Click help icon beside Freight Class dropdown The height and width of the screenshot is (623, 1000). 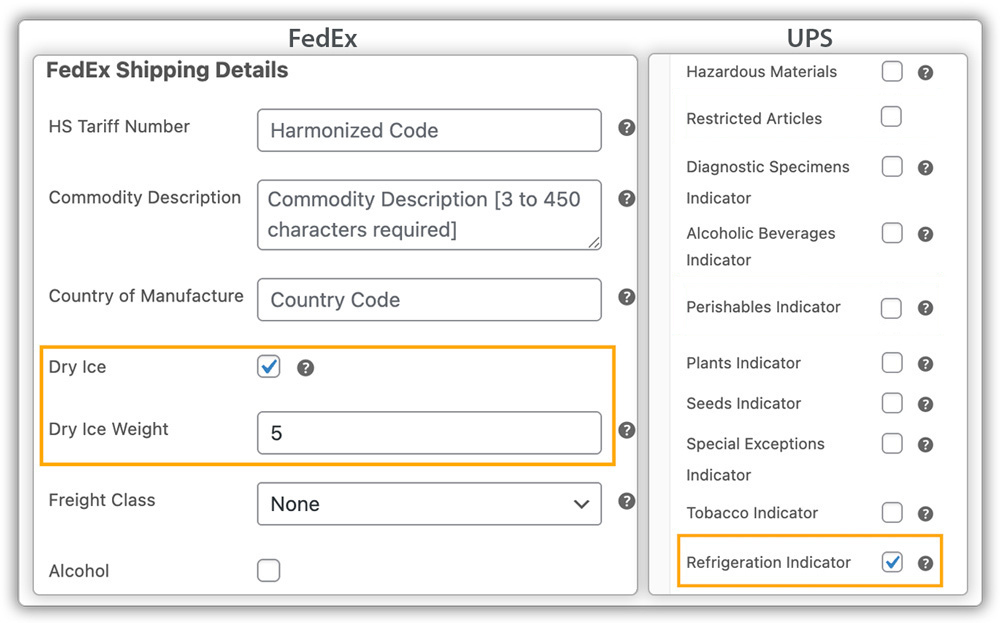626,501
